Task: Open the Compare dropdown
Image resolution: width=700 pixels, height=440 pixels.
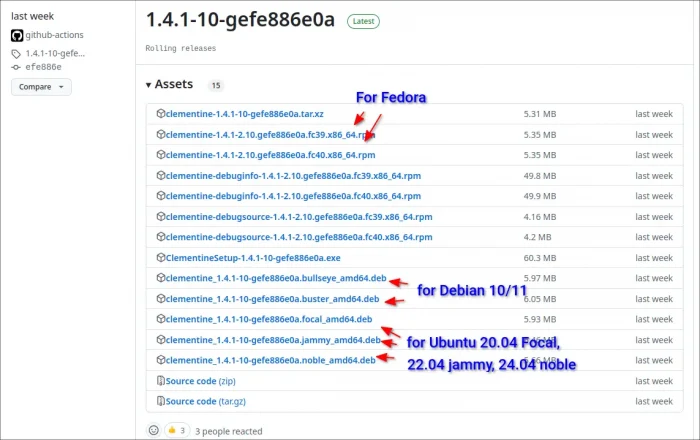Action: tap(41, 87)
